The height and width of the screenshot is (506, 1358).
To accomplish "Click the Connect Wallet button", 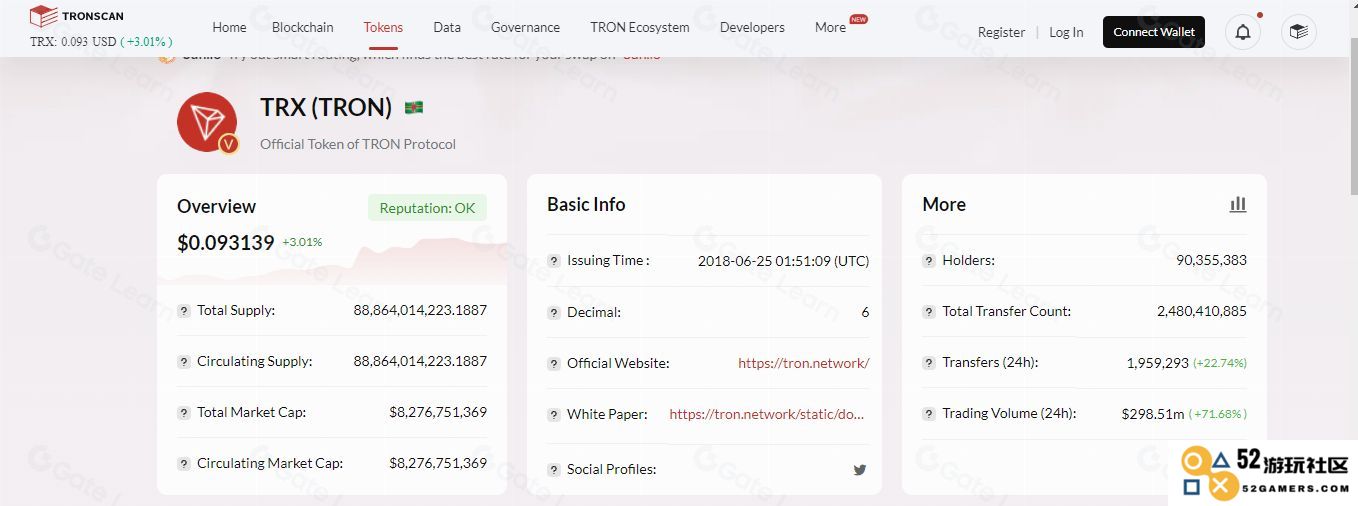I will pyautogui.click(x=1154, y=32).
